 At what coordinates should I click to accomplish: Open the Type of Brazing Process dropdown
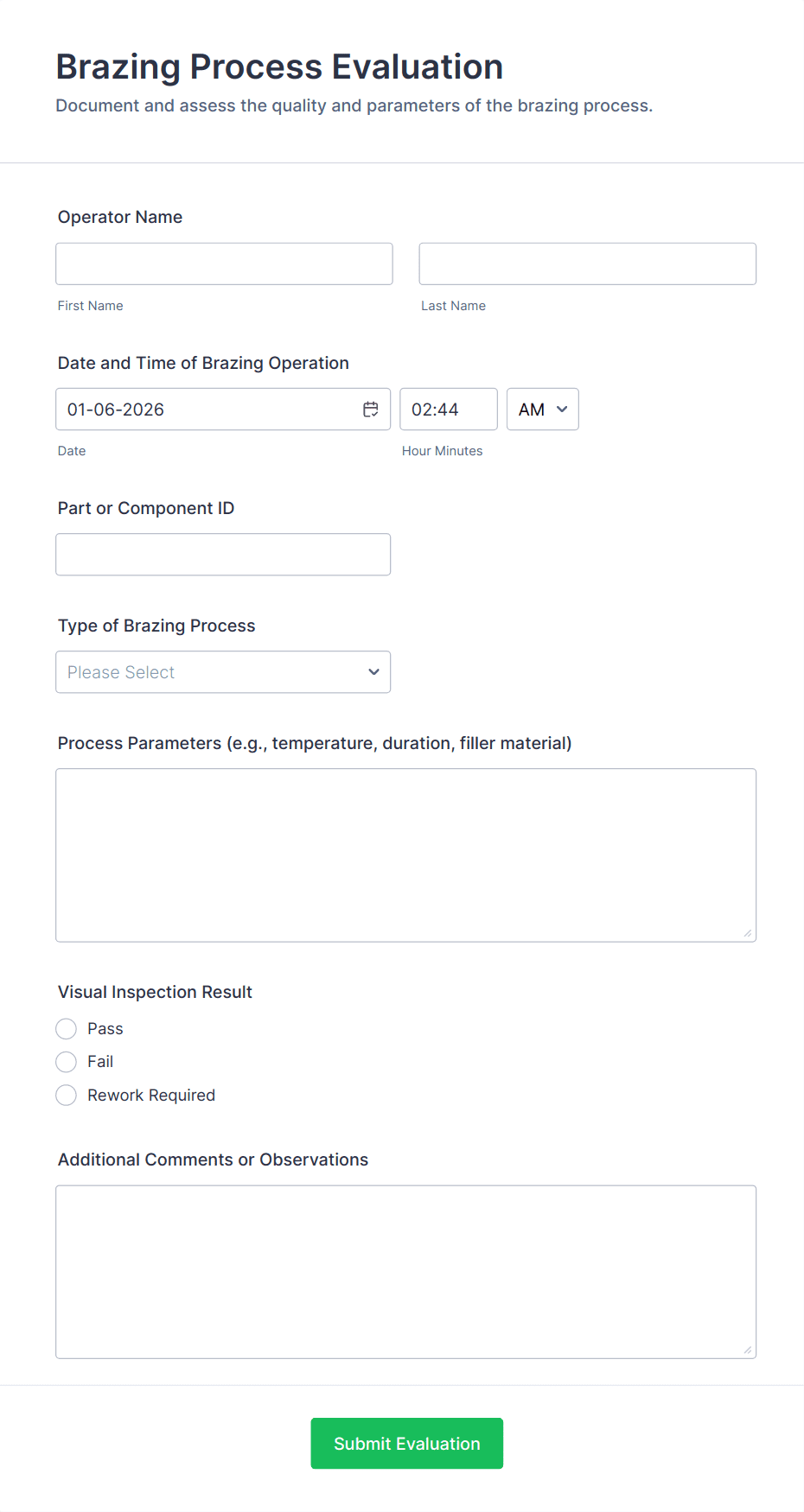click(x=223, y=671)
